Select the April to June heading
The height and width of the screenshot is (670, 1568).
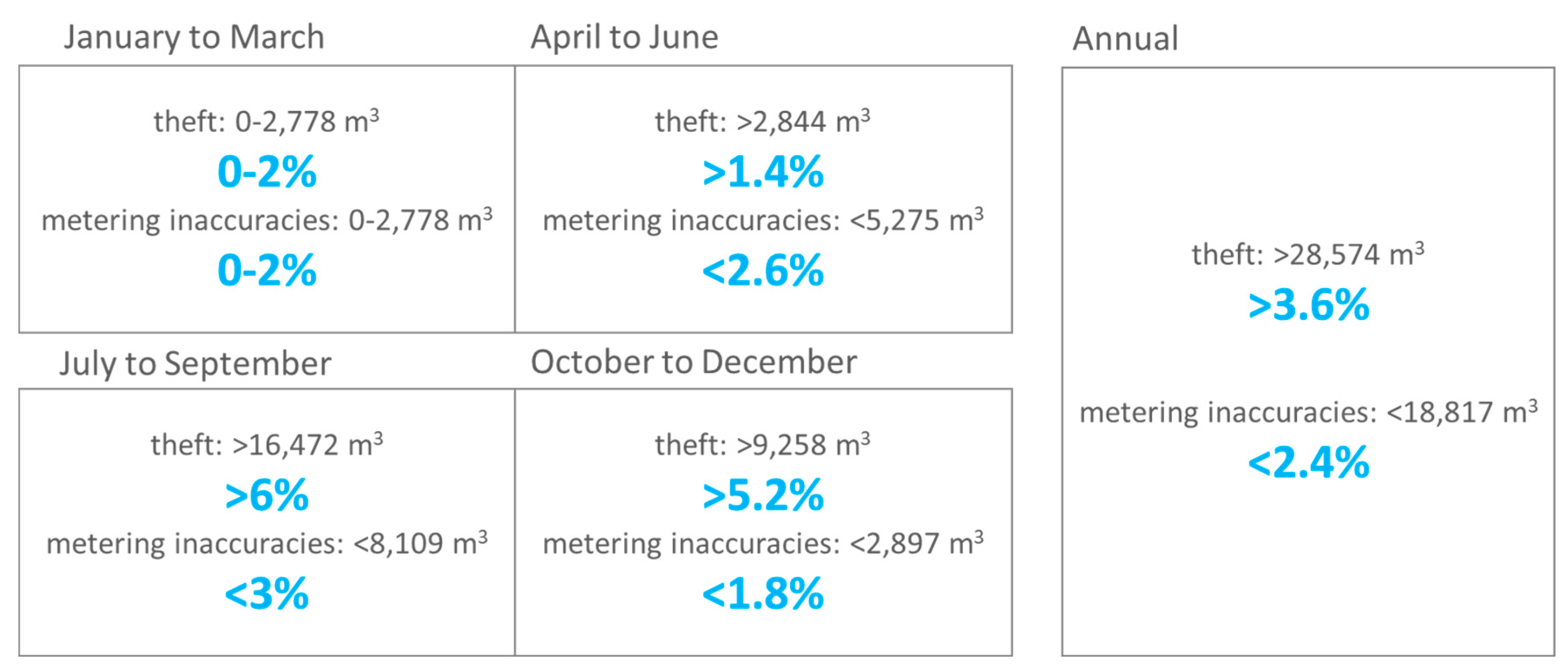[x=624, y=37]
